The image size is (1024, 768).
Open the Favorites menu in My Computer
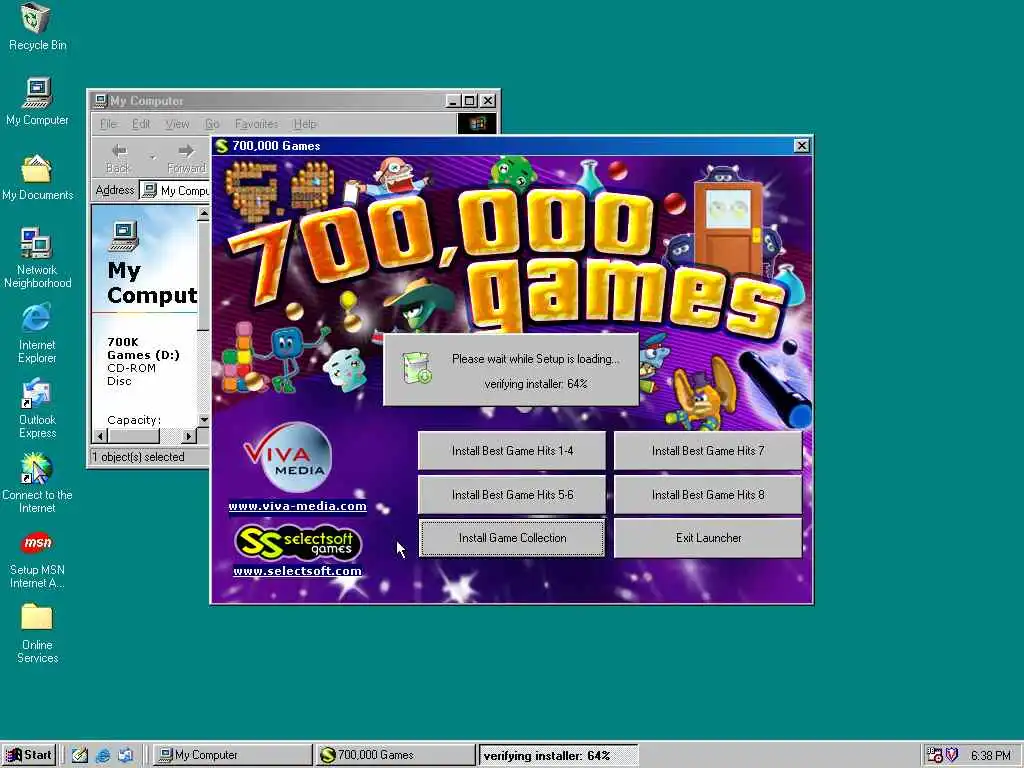[256, 123]
